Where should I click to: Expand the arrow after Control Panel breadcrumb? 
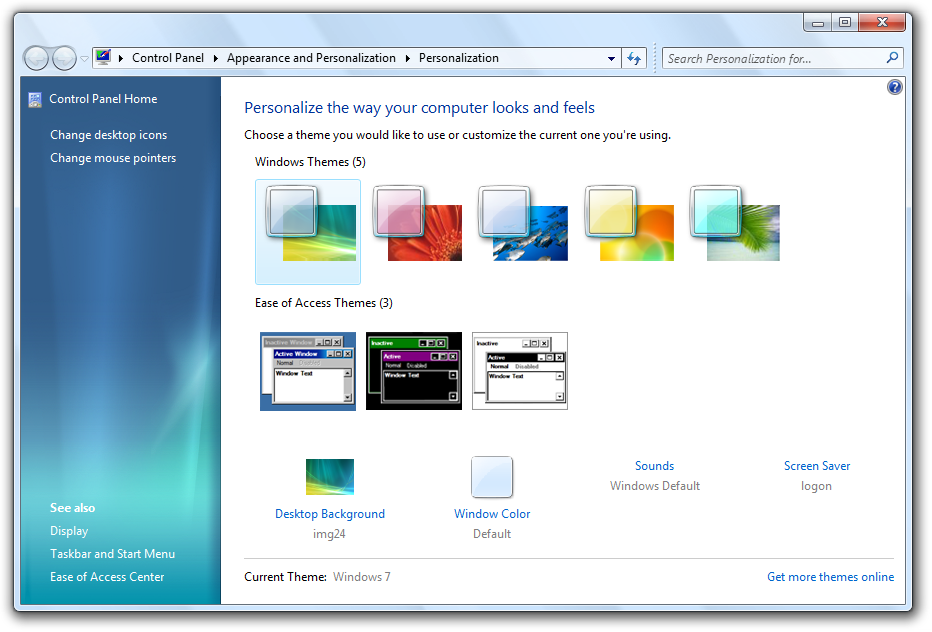(x=215, y=58)
